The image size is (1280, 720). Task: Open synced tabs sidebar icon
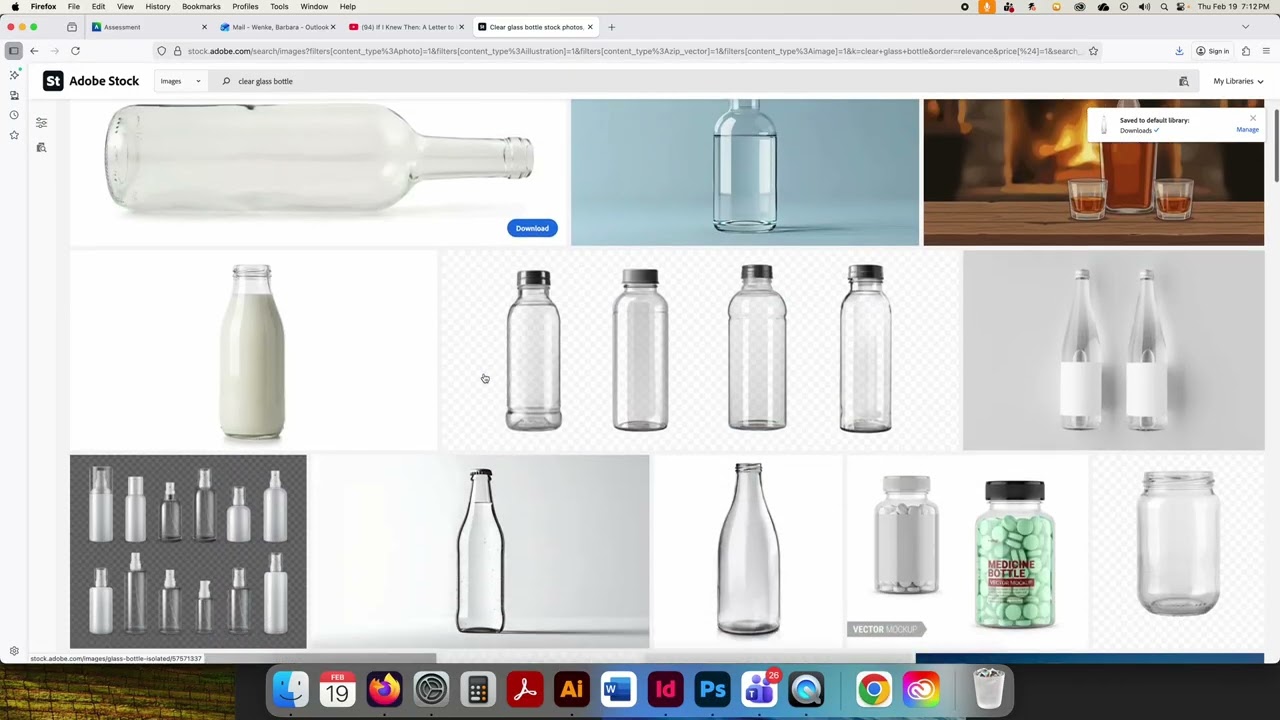(x=14, y=95)
